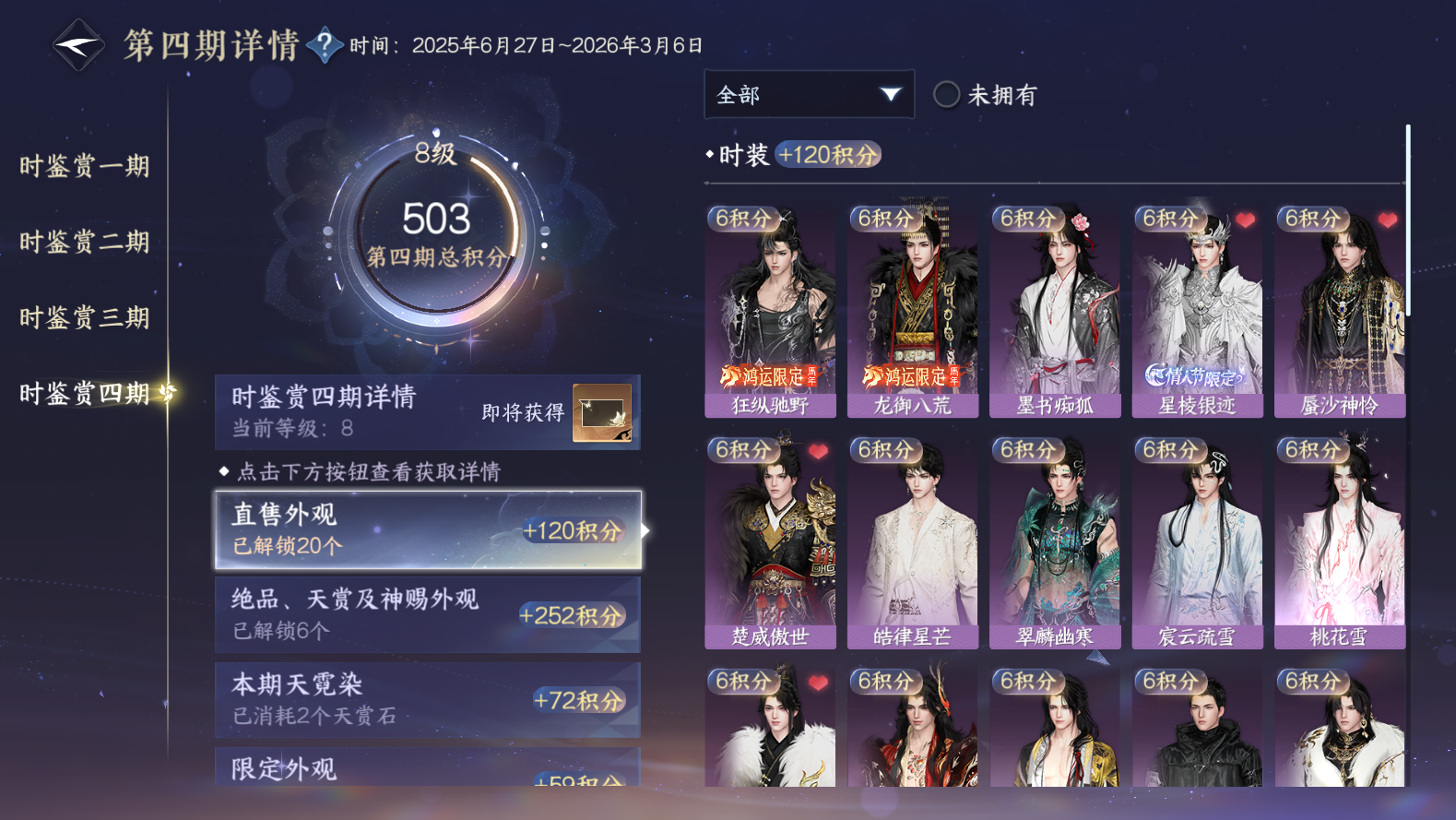Viewport: 1456px width, 820px height.
Task: Click the 鸿运限定 badge on 狂纵驰野
Action: click(x=768, y=376)
